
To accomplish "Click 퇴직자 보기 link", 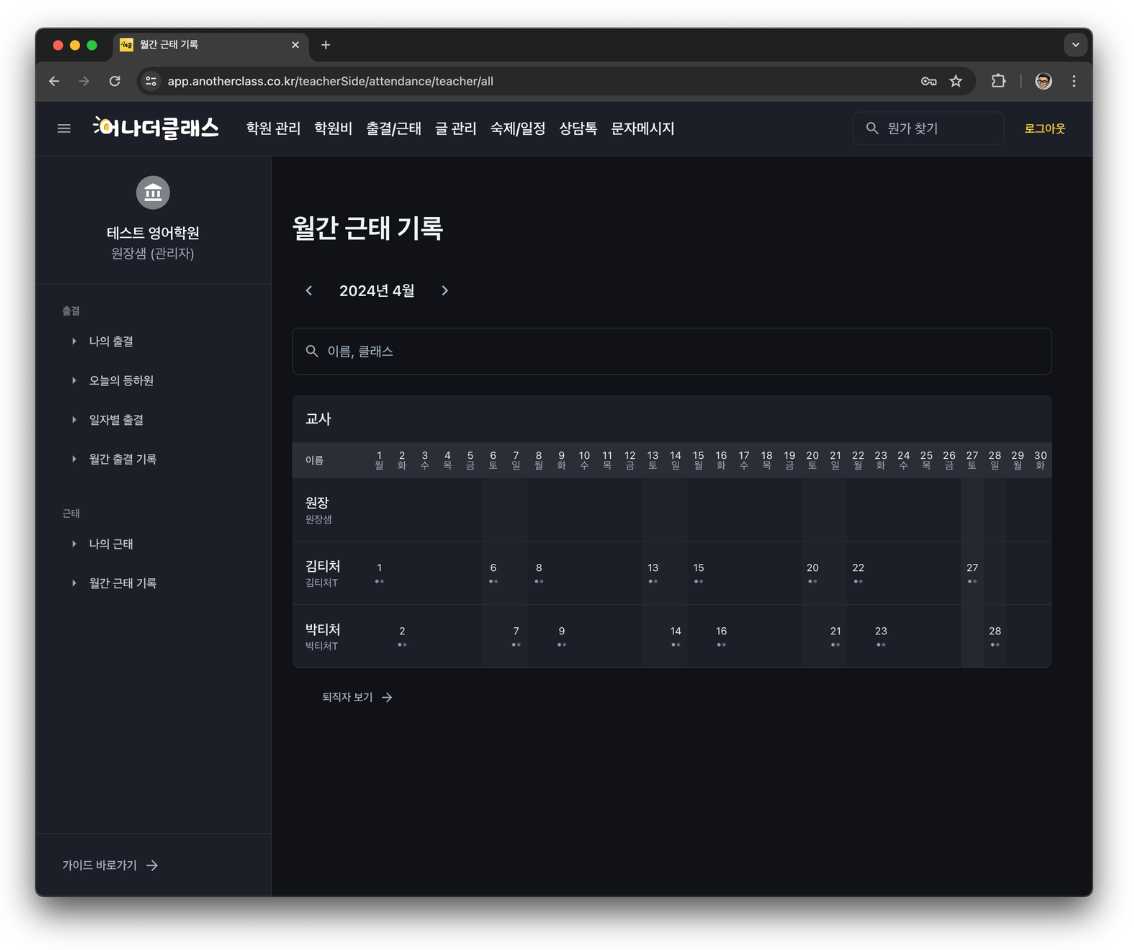I will tap(347, 697).
